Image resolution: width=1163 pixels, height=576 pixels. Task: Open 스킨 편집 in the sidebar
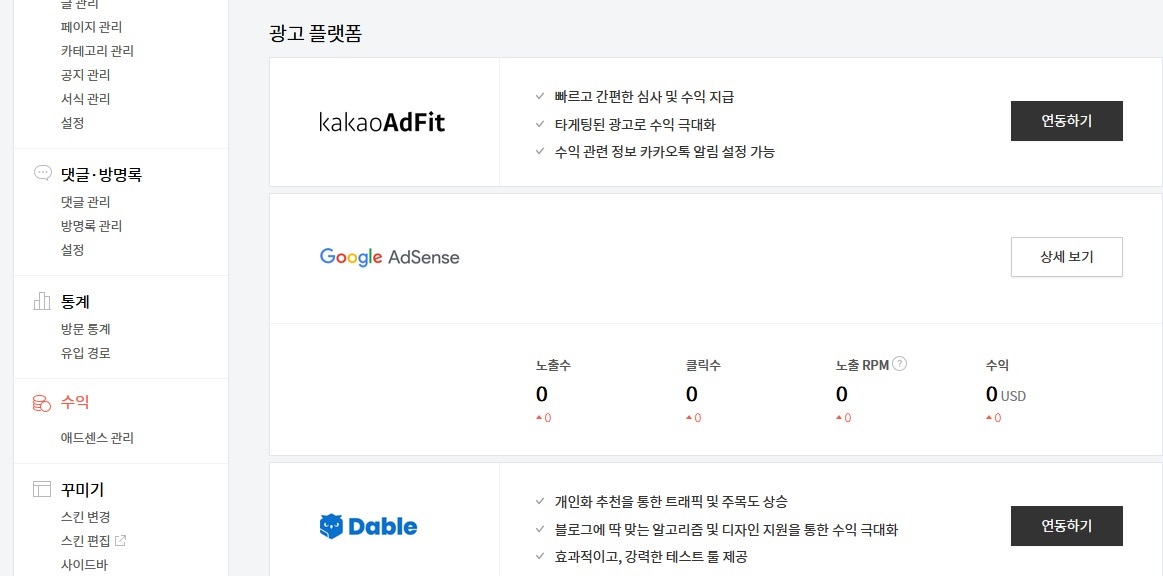[x=85, y=540]
